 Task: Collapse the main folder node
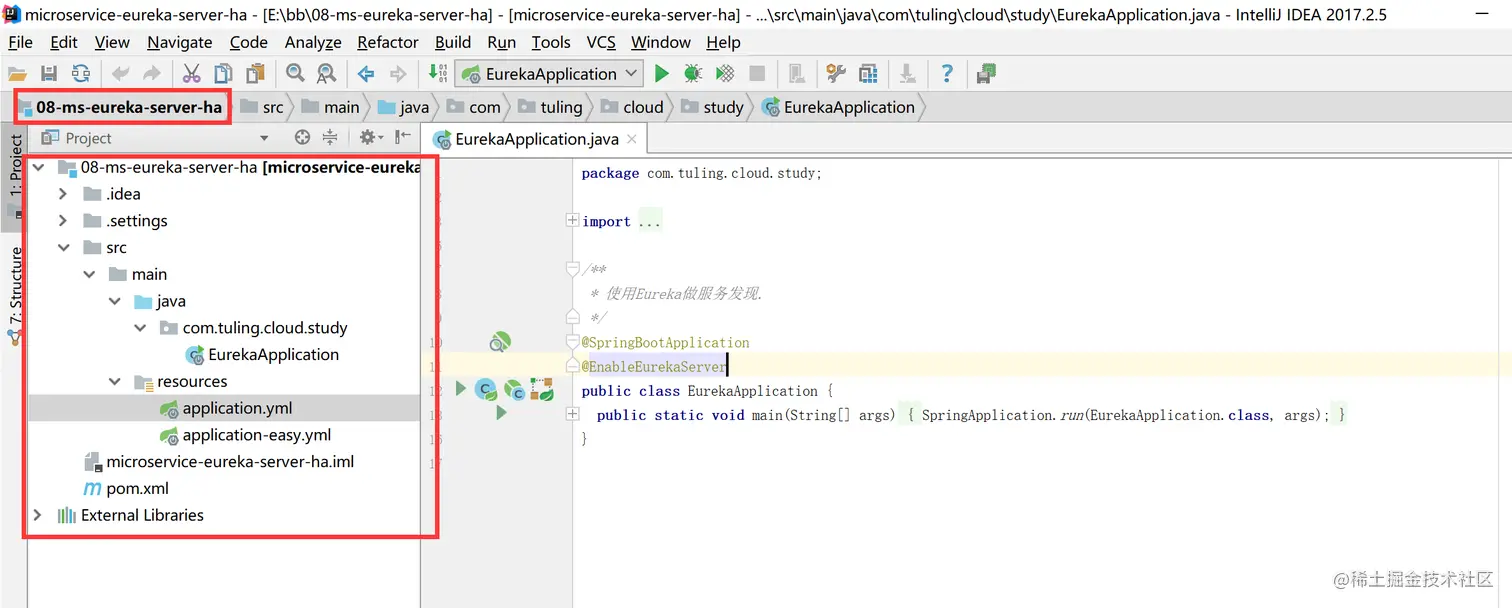point(89,274)
